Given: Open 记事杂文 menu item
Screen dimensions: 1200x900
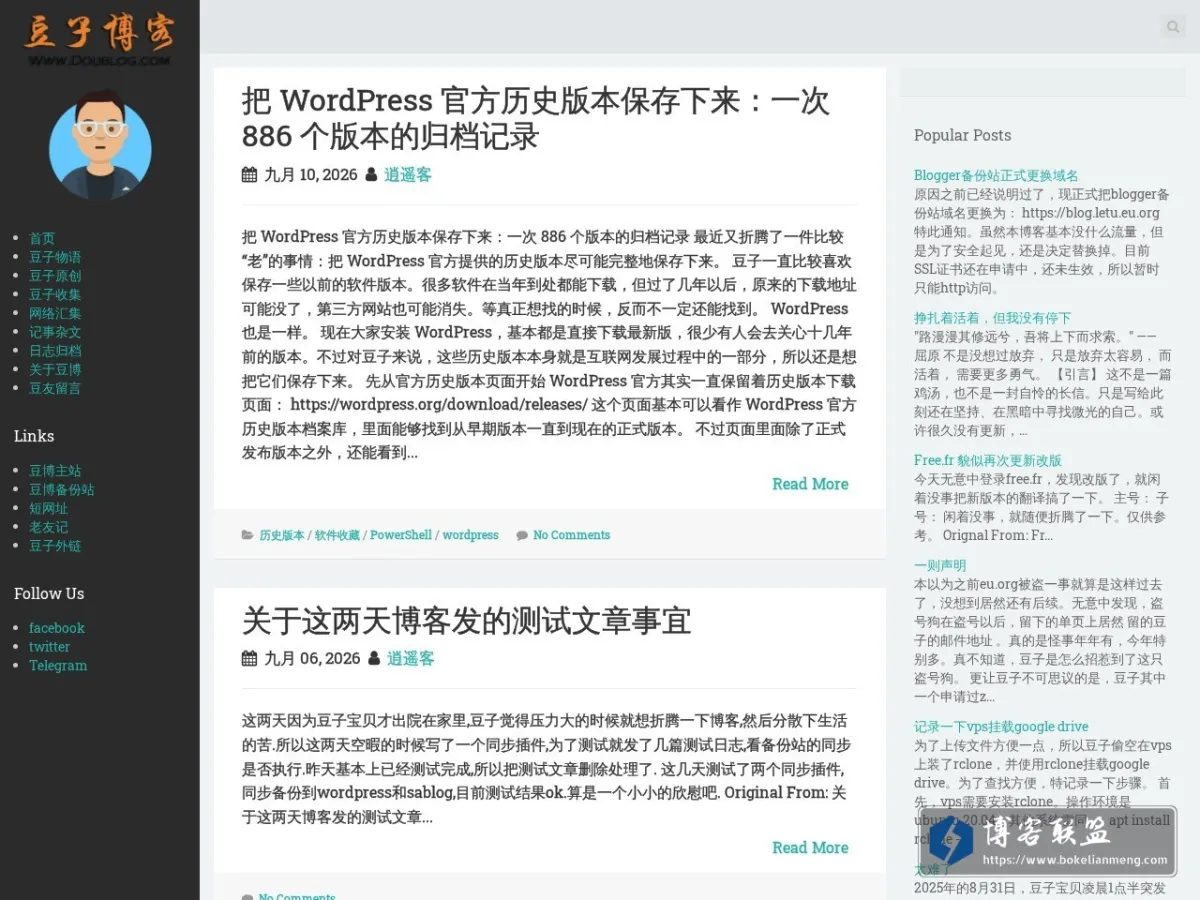Looking at the screenshot, I should click(x=55, y=332).
